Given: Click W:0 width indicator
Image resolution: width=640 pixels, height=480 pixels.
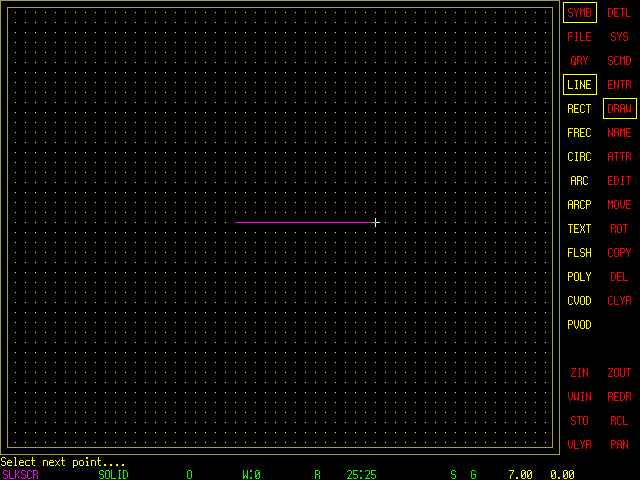Looking at the screenshot, I should point(251,475).
